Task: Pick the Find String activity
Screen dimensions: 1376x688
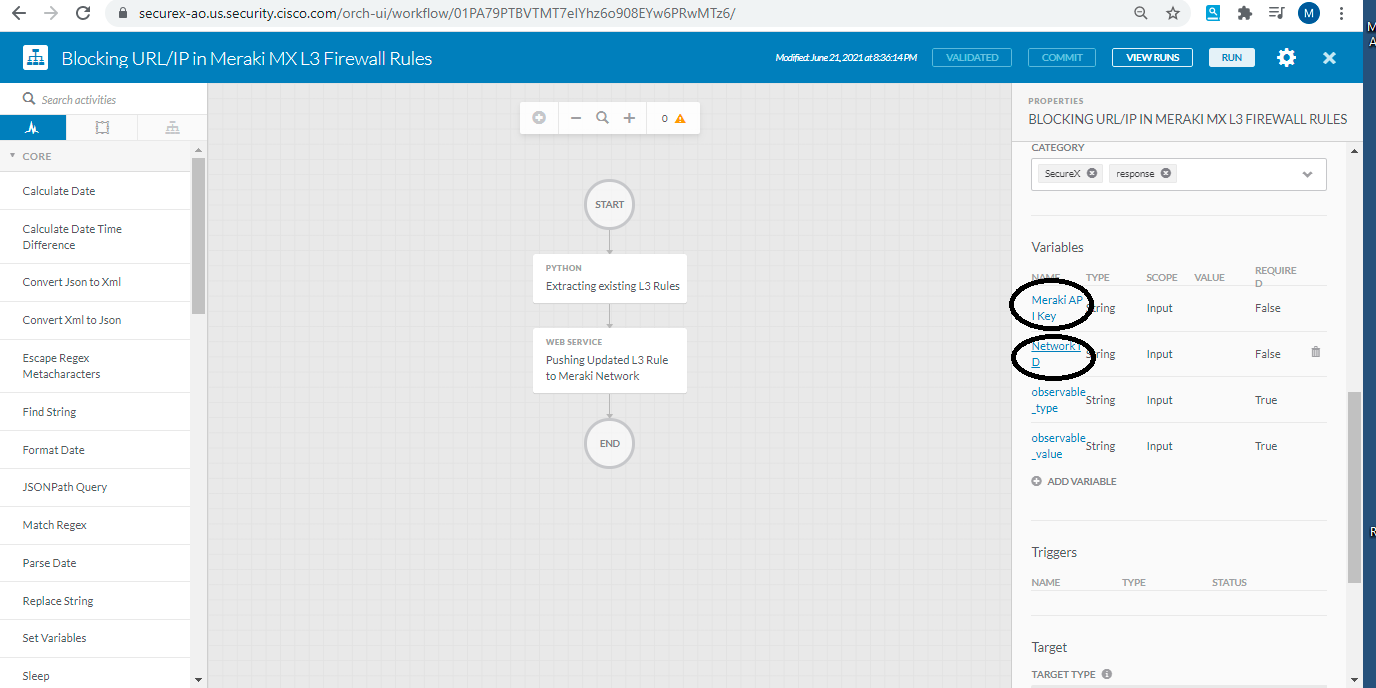Action: [95, 412]
